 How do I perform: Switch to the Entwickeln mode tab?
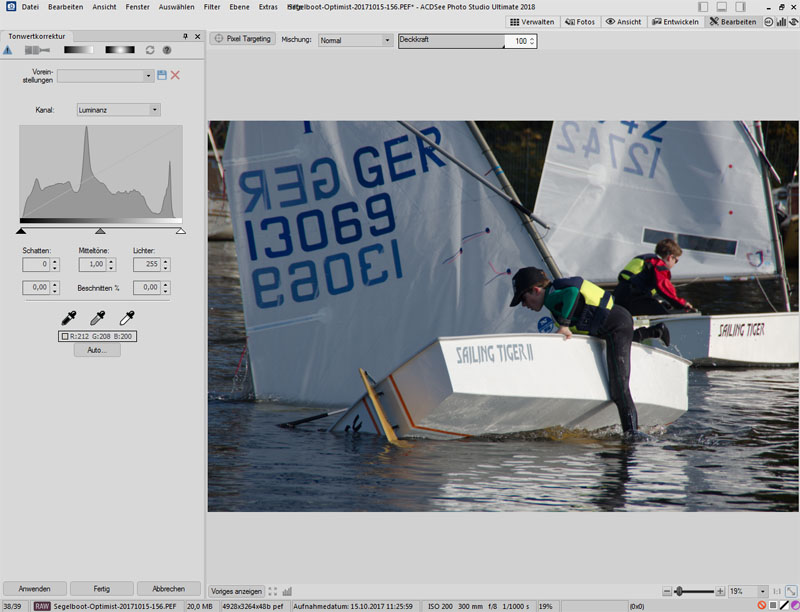tap(677, 21)
